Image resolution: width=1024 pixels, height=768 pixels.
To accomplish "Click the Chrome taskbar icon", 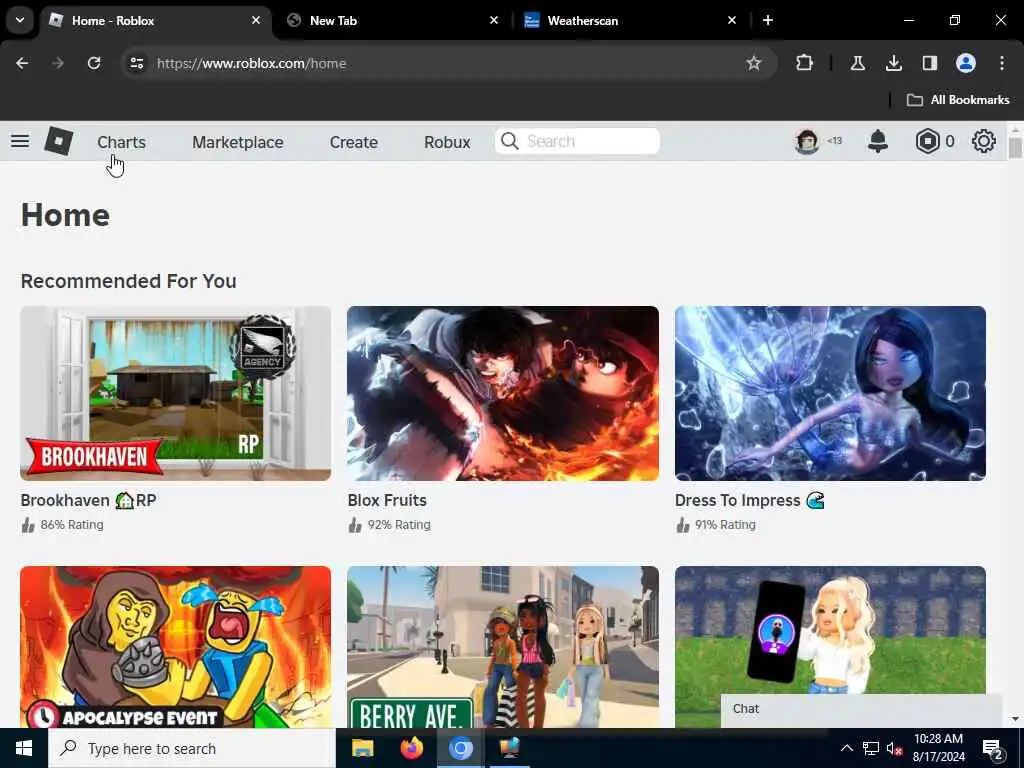I will coord(460,748).
